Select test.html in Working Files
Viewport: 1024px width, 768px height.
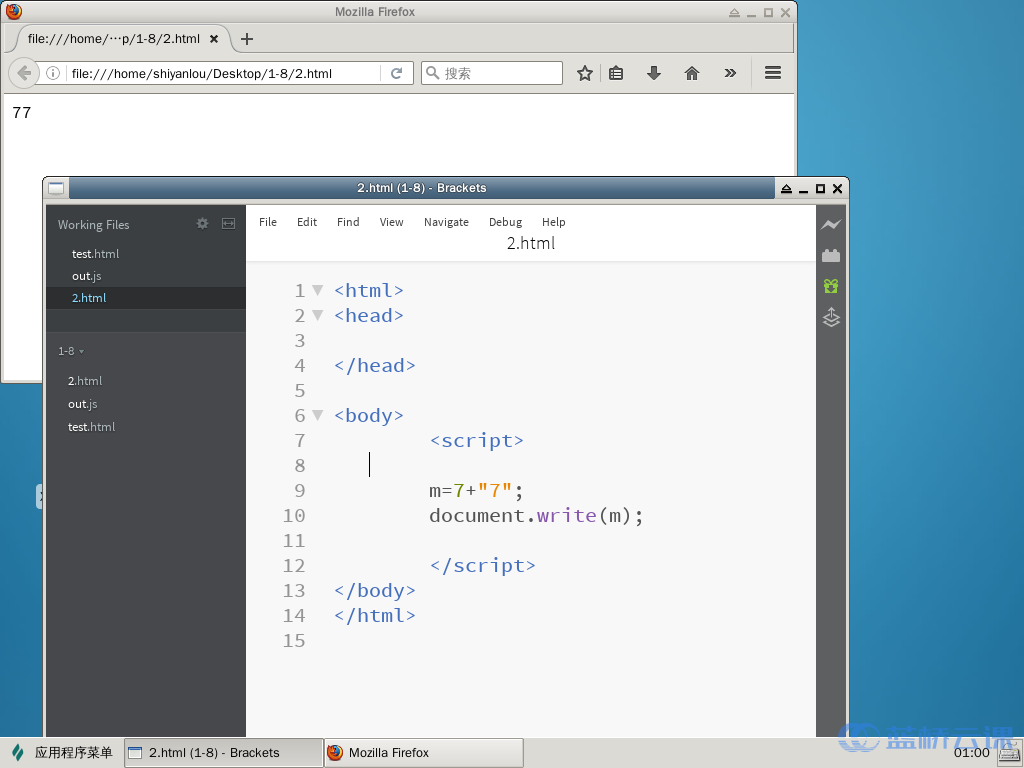coord(95,254)
